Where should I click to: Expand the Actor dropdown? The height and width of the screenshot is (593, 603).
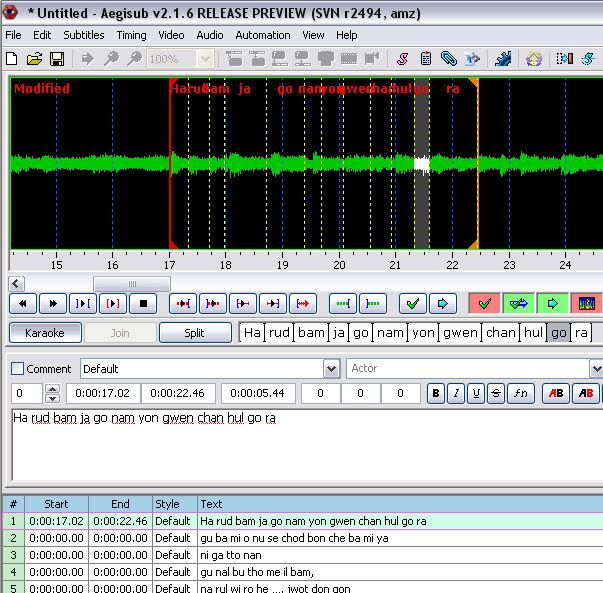tap(596, 369)
